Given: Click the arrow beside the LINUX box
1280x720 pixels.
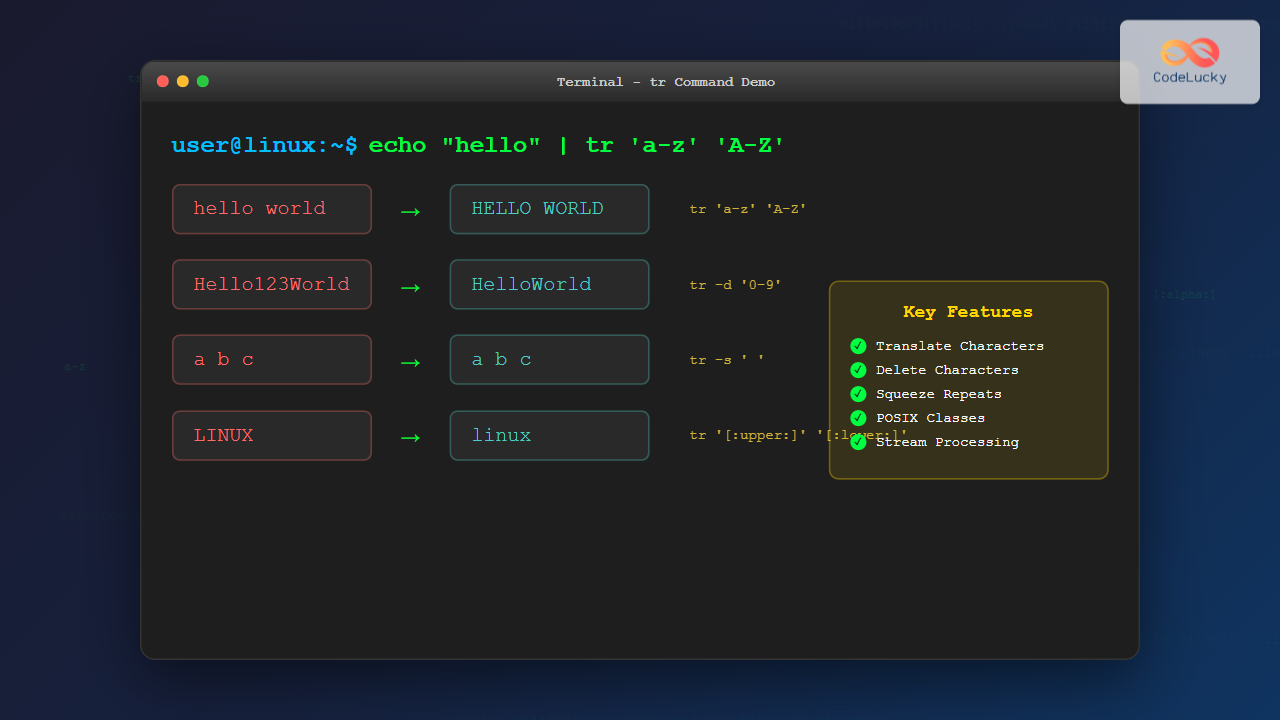Looking at the screenshot, I should pos(410,437).
